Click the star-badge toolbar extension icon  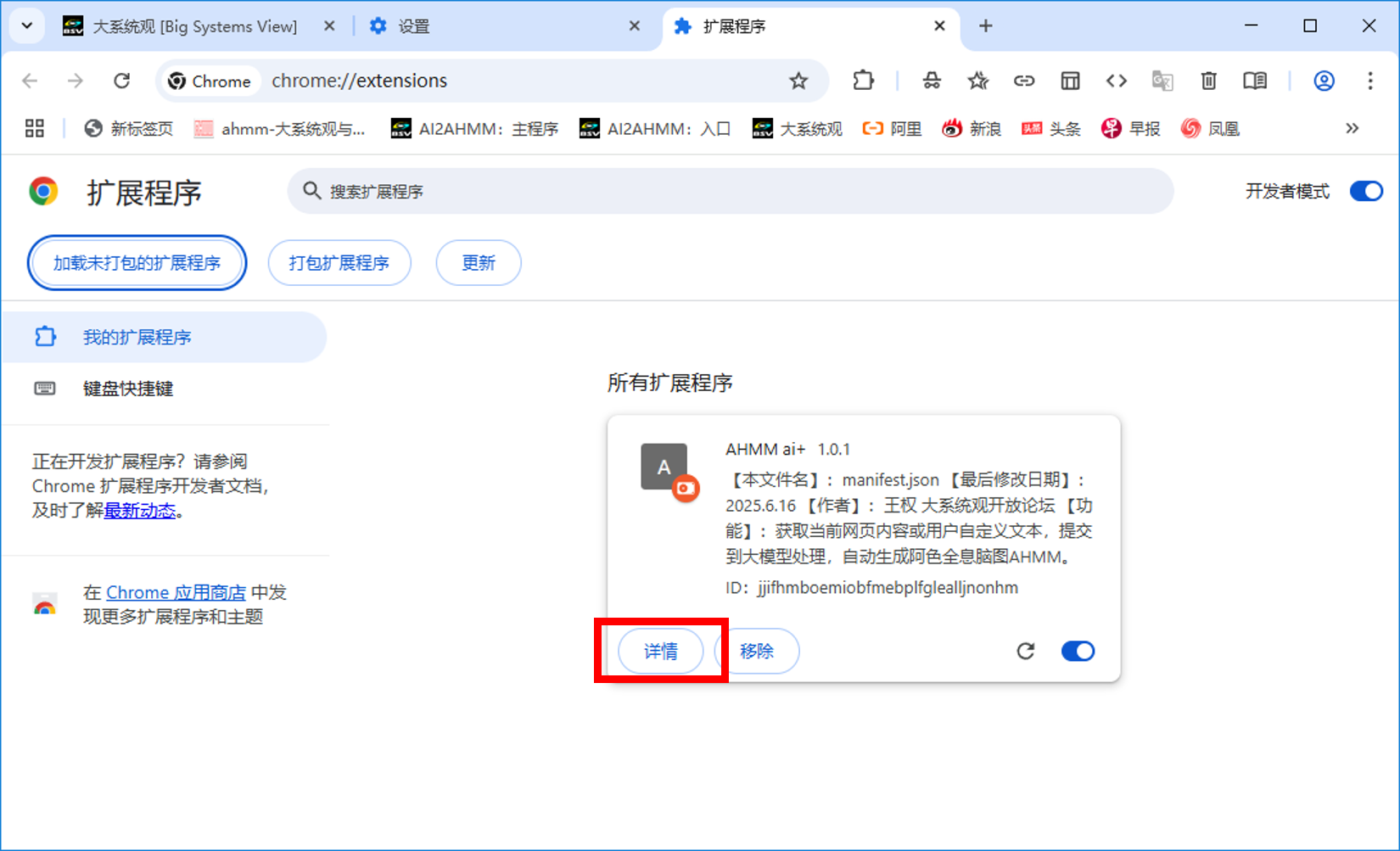coord(977,81)
